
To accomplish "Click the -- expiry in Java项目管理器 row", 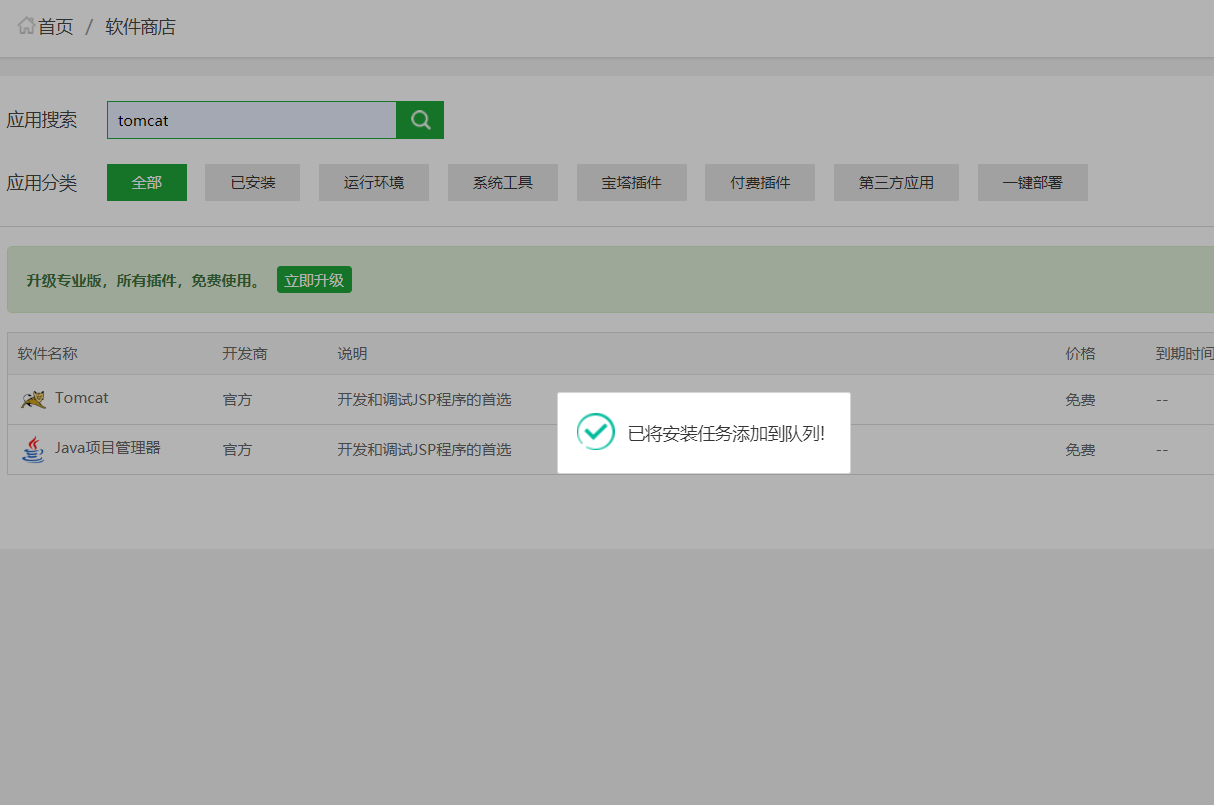I will point(1162,450).
